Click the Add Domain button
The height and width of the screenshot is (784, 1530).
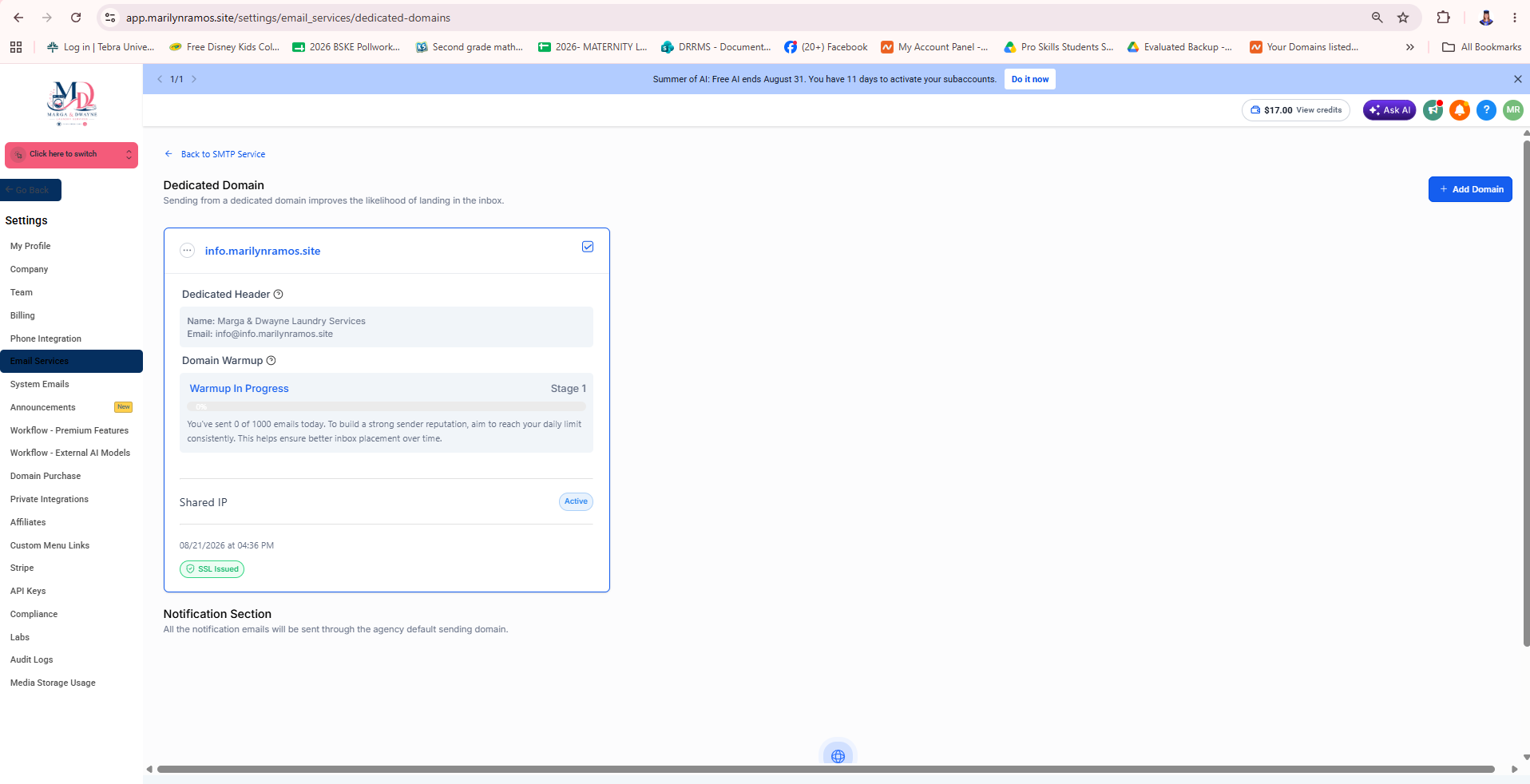(x=1470, y=189)
